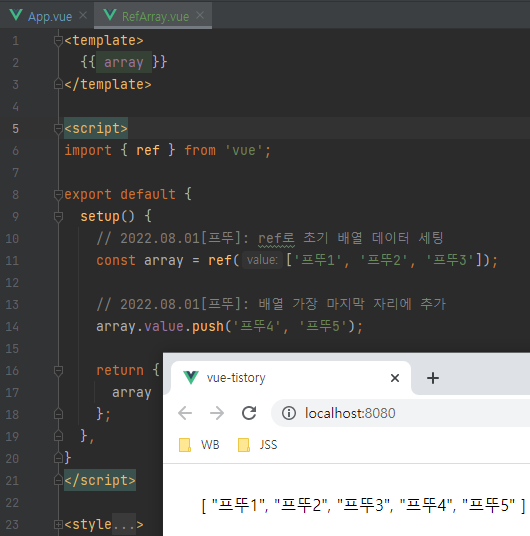Image resolution: width=530 pixels, height=536 pixels.
Task: Collapse the return block at line 16
Action: click(x=58, y=371)
